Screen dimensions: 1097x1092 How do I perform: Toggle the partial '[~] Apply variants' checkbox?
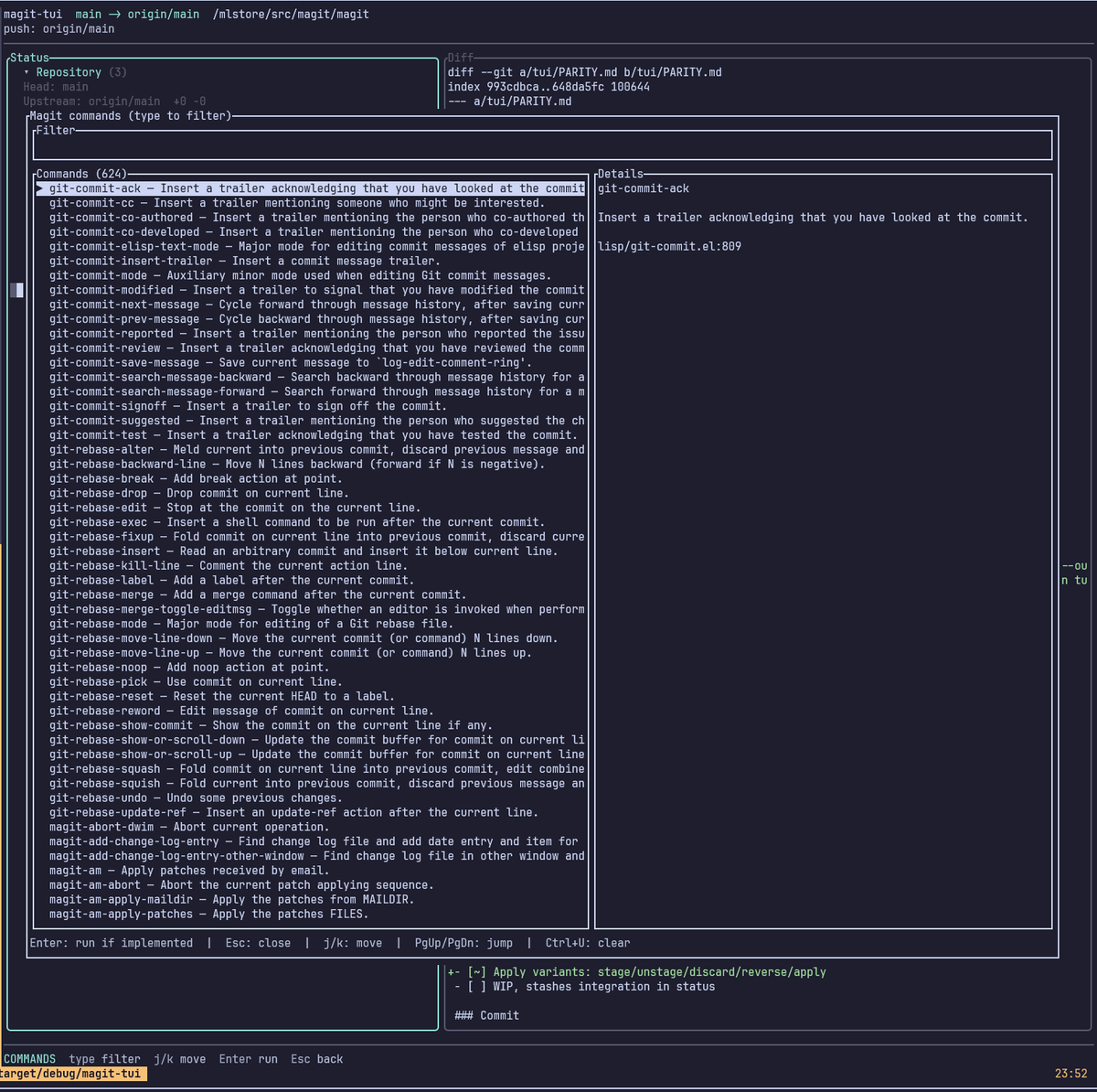click(477, 972)
